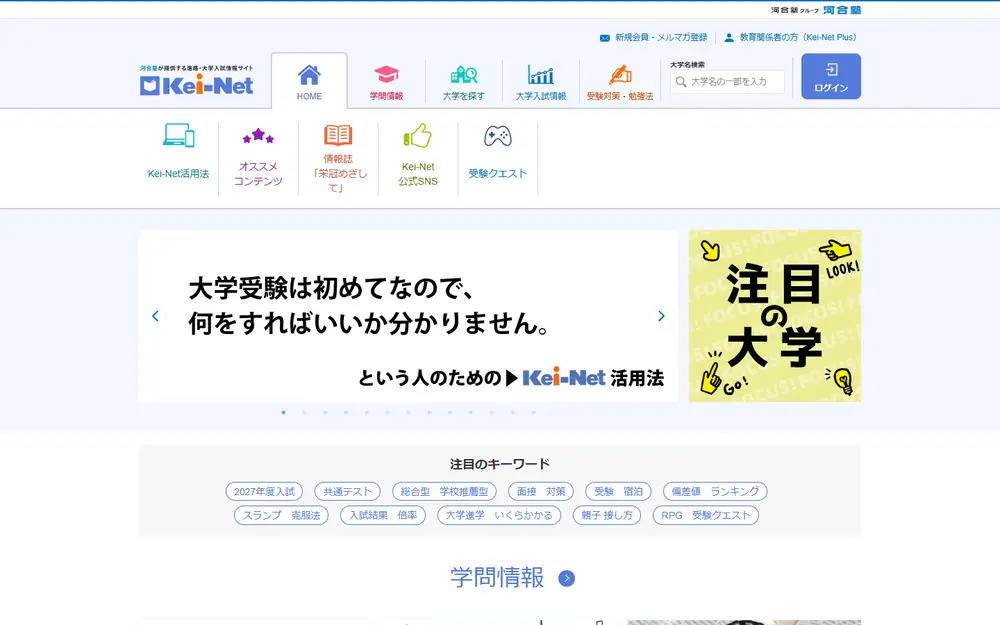Screen dimensions: 1000x625
Task: Click the arrow circle icon beside 学問情報
Action: pos(566,578)
